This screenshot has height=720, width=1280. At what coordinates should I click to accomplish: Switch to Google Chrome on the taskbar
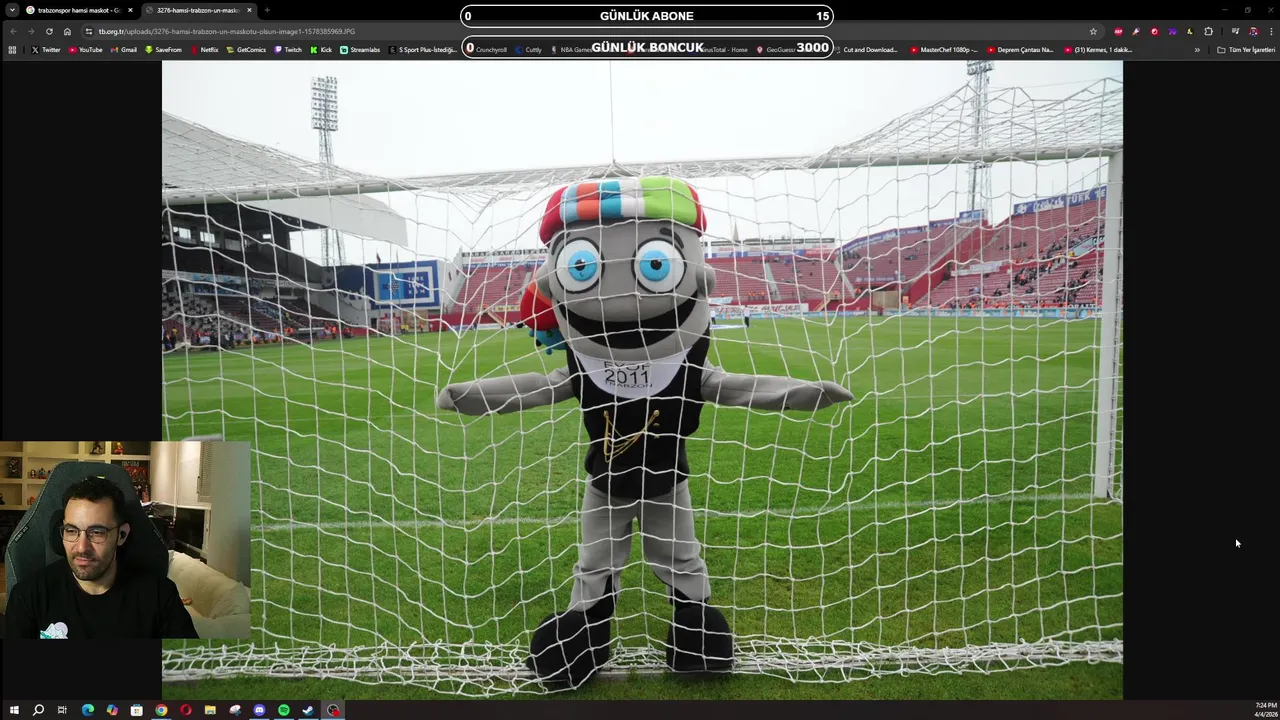point(161,710)
